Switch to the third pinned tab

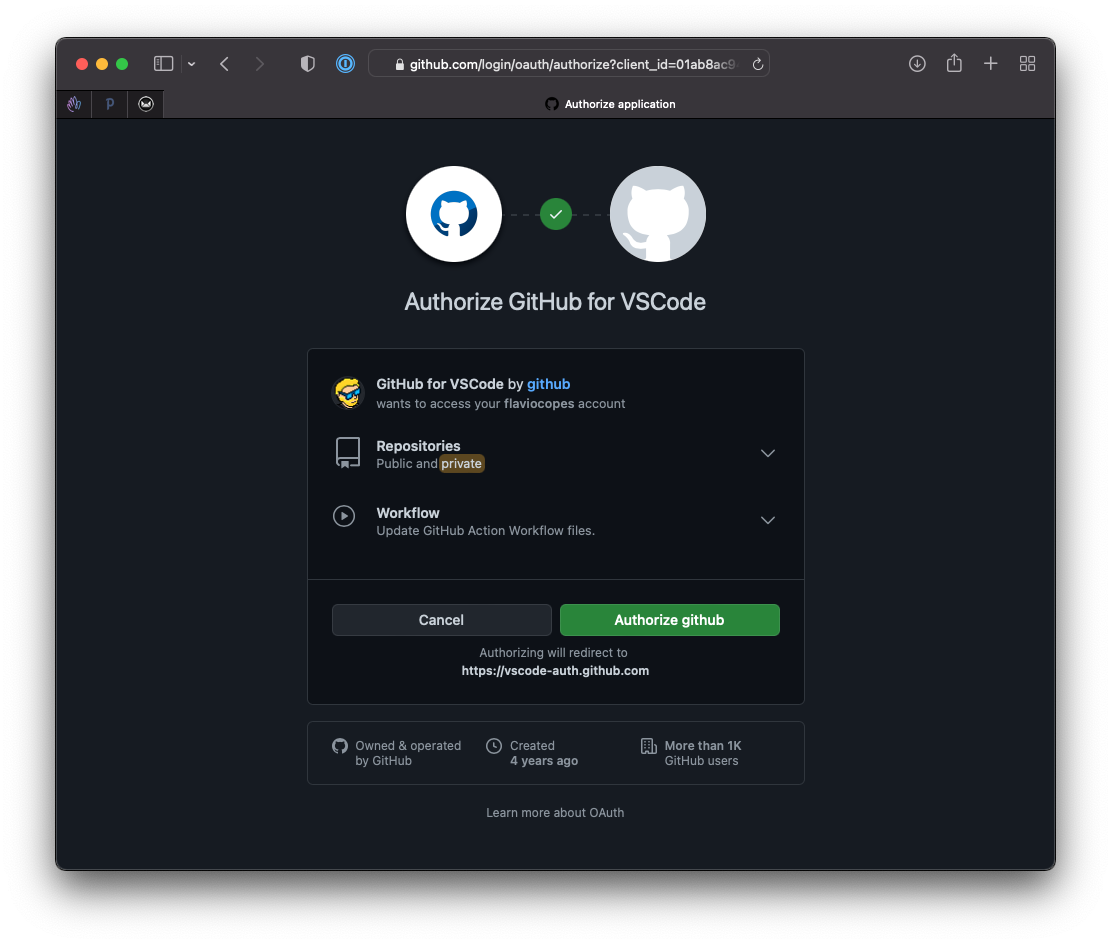point(146,104)
